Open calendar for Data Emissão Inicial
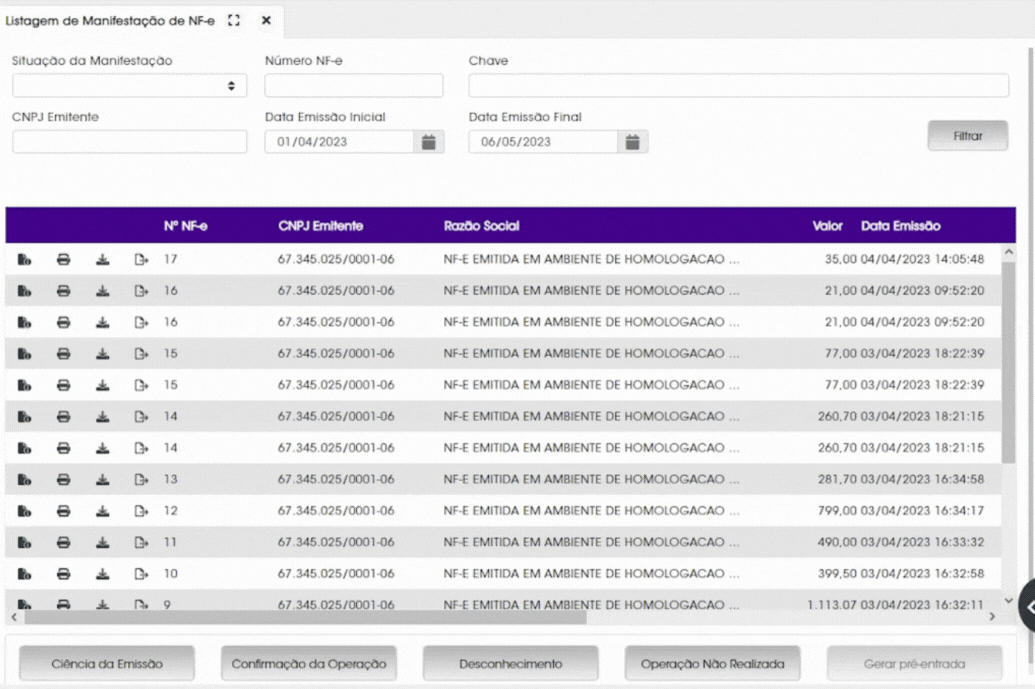The height and width of the screenshot is (689, 1035). pyautogui.click(x=429, y=142)
